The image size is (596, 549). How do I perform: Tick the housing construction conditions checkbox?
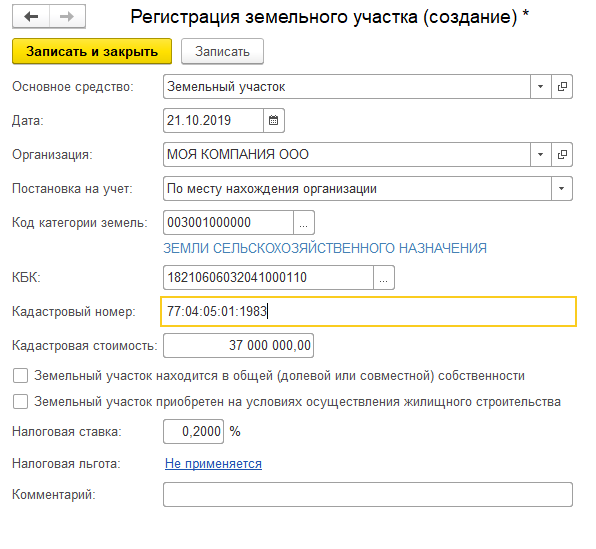click(x=21, y=401)
